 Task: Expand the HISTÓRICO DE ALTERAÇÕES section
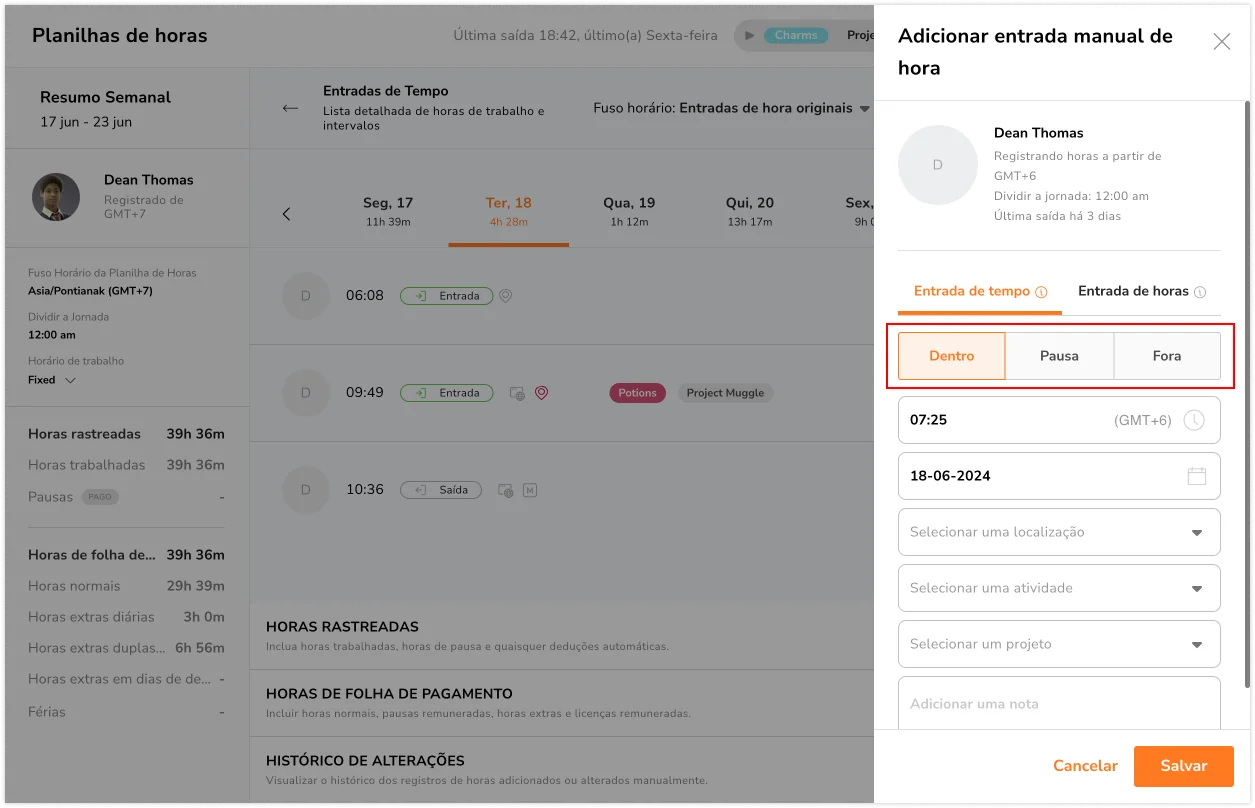[562, 770]
